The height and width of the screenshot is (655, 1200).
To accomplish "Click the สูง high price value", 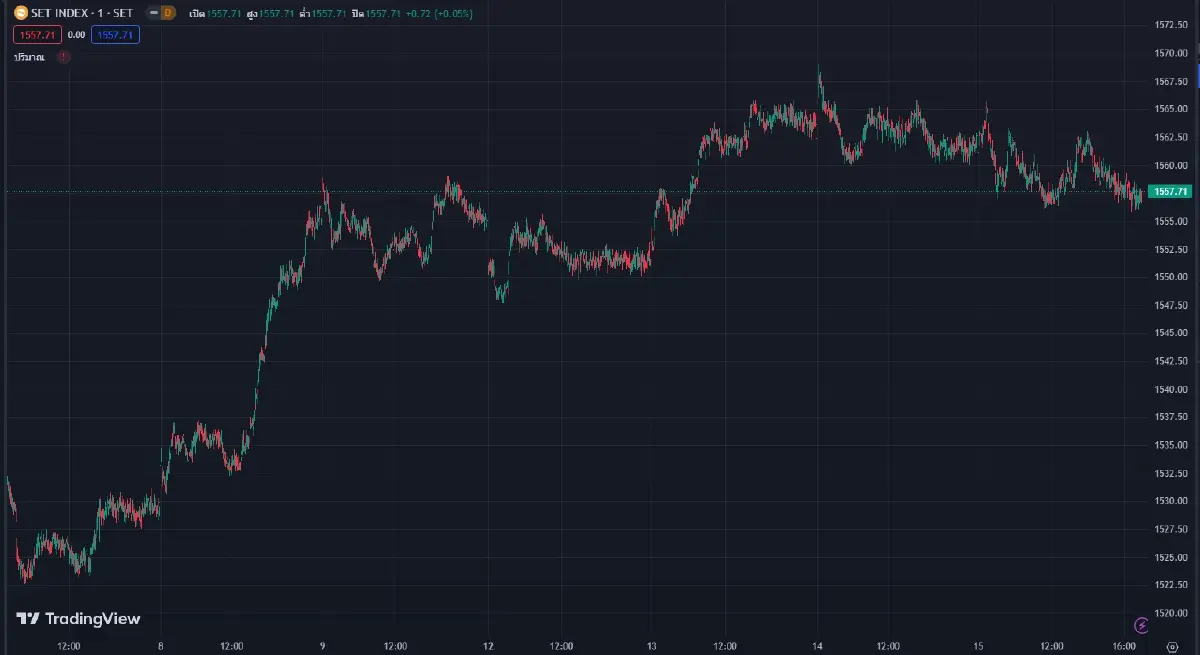I will [276, 14].
